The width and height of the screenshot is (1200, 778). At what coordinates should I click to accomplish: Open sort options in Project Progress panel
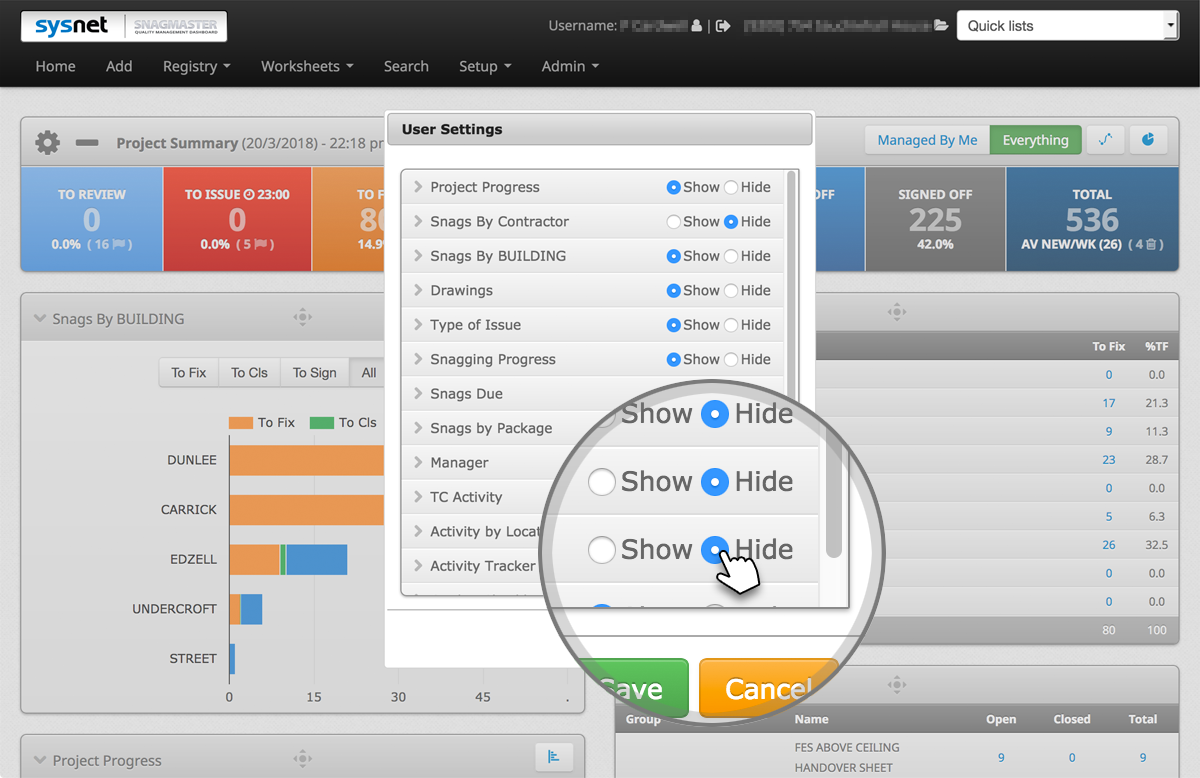point(554,757)
